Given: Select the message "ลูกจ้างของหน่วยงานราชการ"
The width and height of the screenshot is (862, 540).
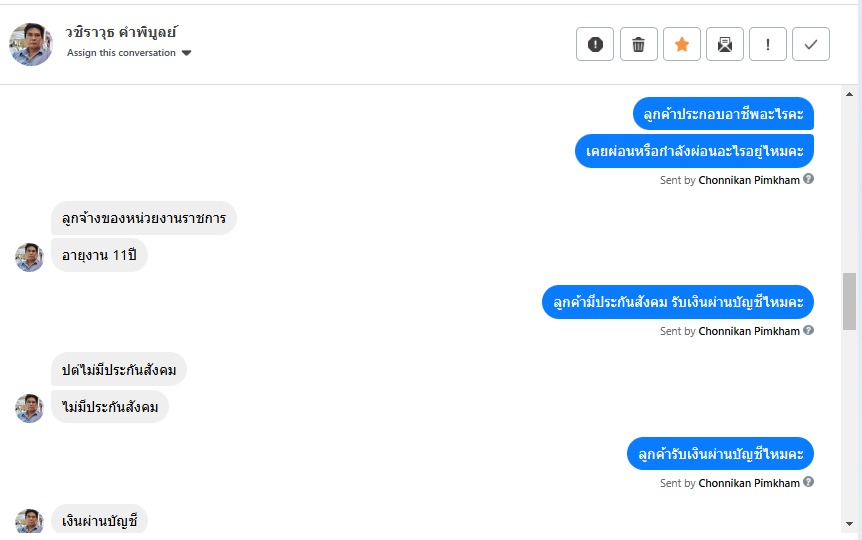Looking at the screenshot, I should coord(143,218).
